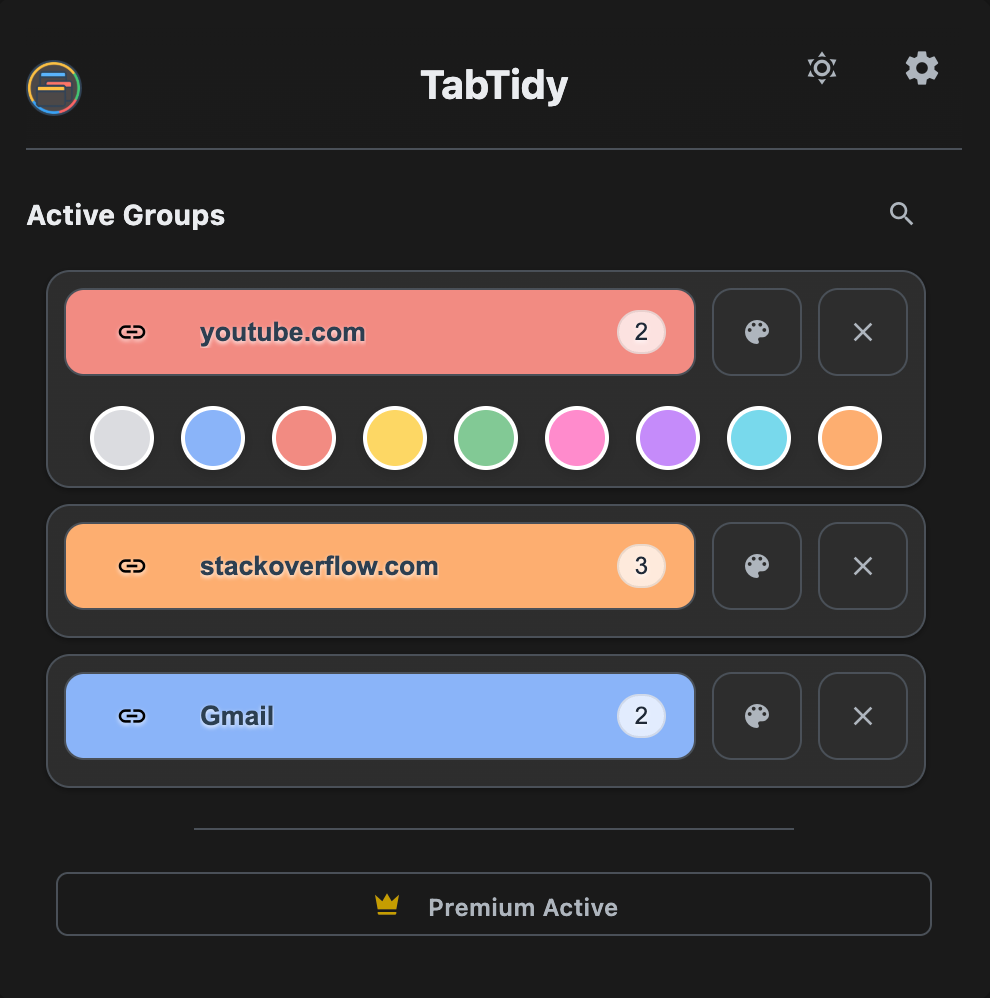The image size is (990, 998).
Task: Click the Premium Active button
Action: click(x=494, y=904)
